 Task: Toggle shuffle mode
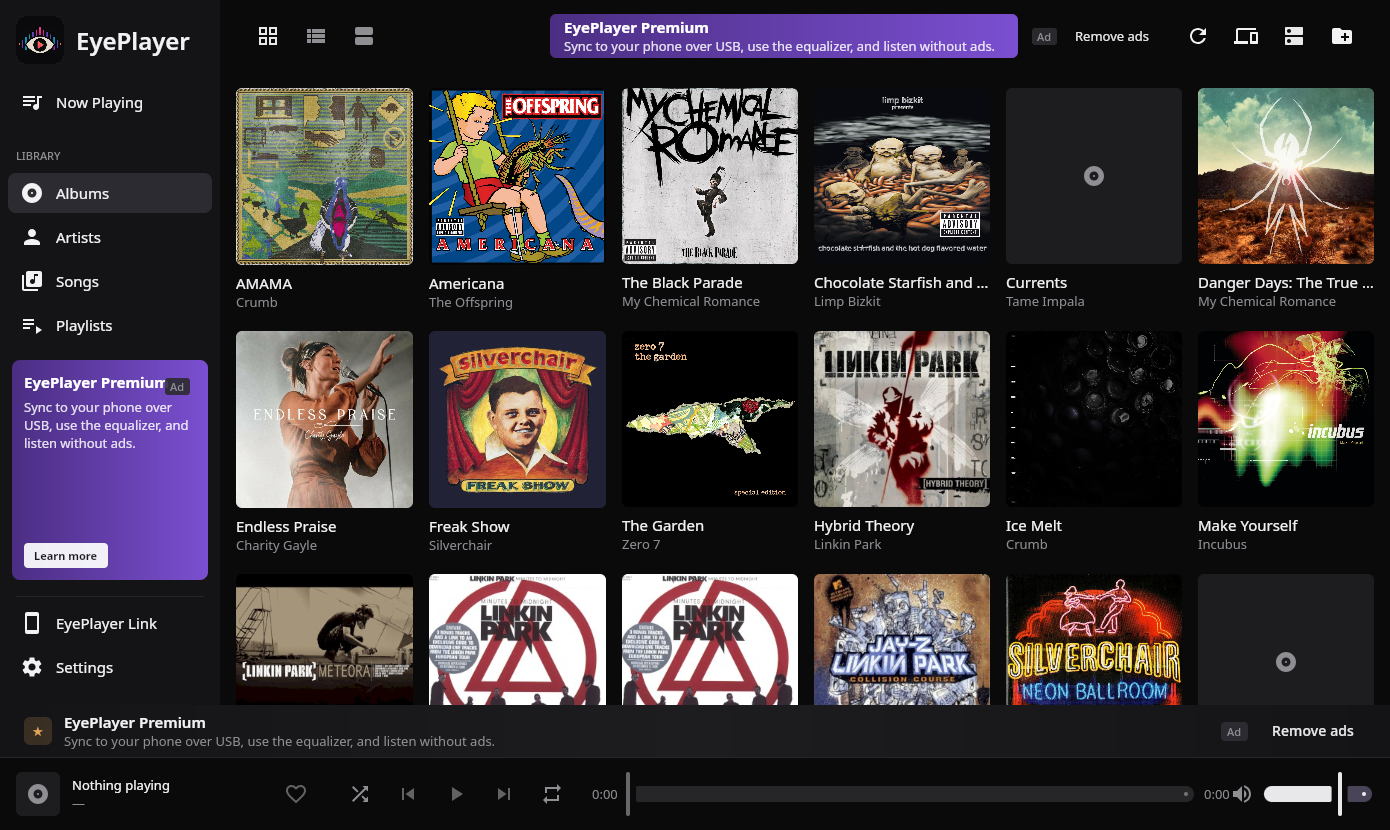click(x=360, y=794)
